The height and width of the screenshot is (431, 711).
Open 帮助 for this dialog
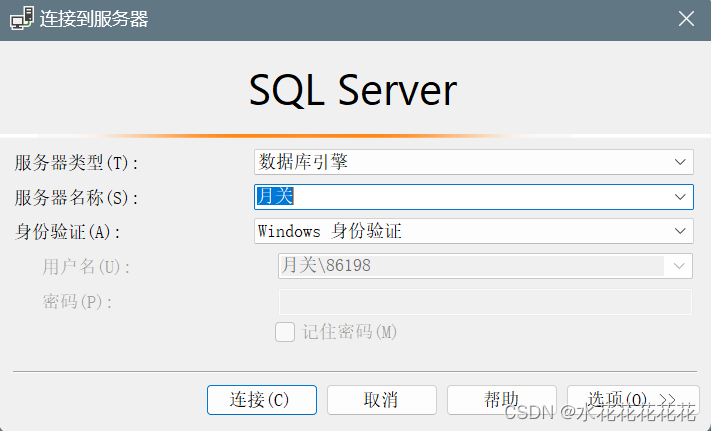(502, 400)
